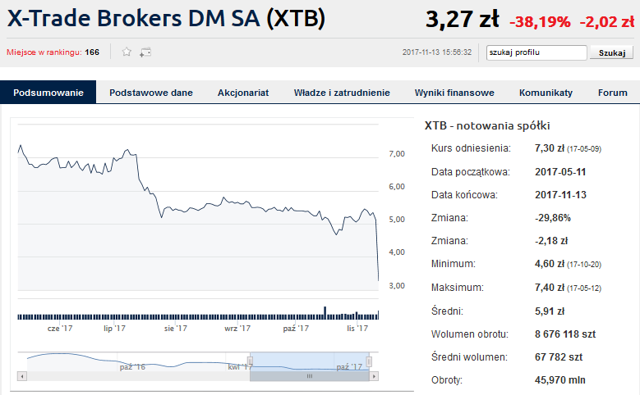This screenshot has height=395, width=640.
Task: Open the Akcjonariat tab
Action: [243, 93]
